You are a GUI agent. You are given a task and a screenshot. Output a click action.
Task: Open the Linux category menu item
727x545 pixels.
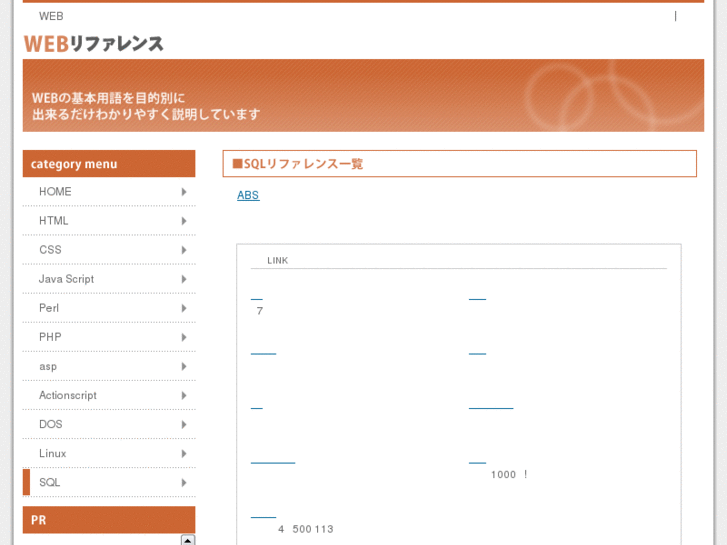[109, 453]
